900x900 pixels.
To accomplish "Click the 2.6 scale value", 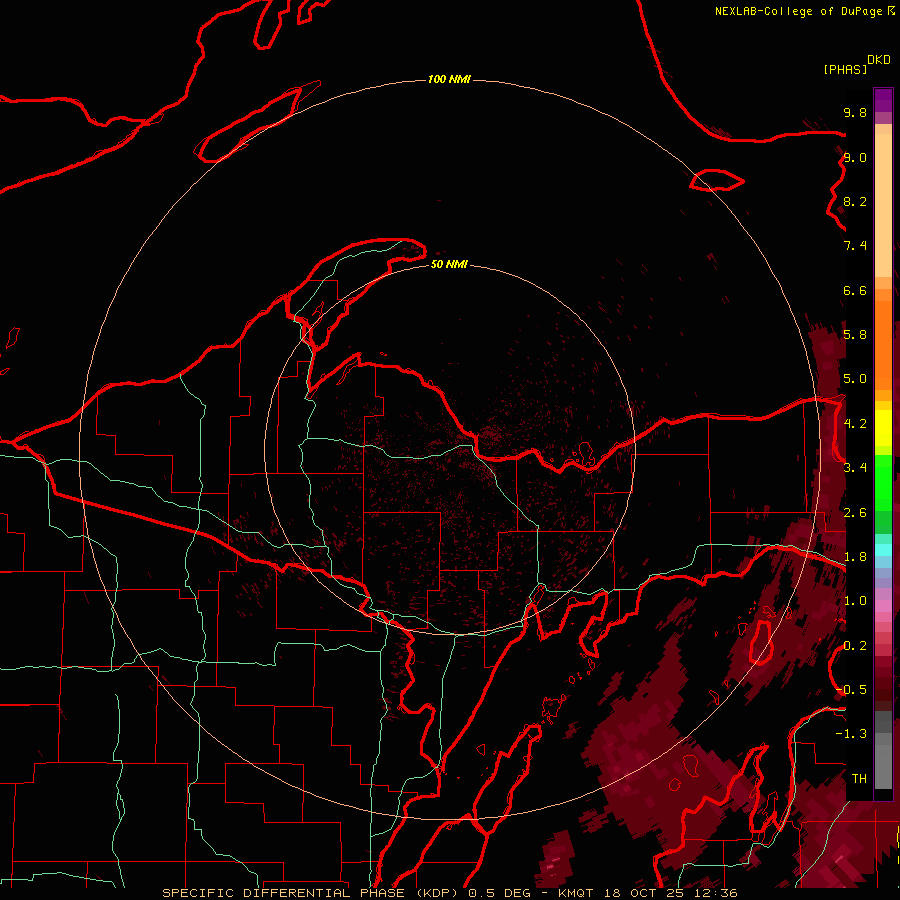I will (855, 513).
